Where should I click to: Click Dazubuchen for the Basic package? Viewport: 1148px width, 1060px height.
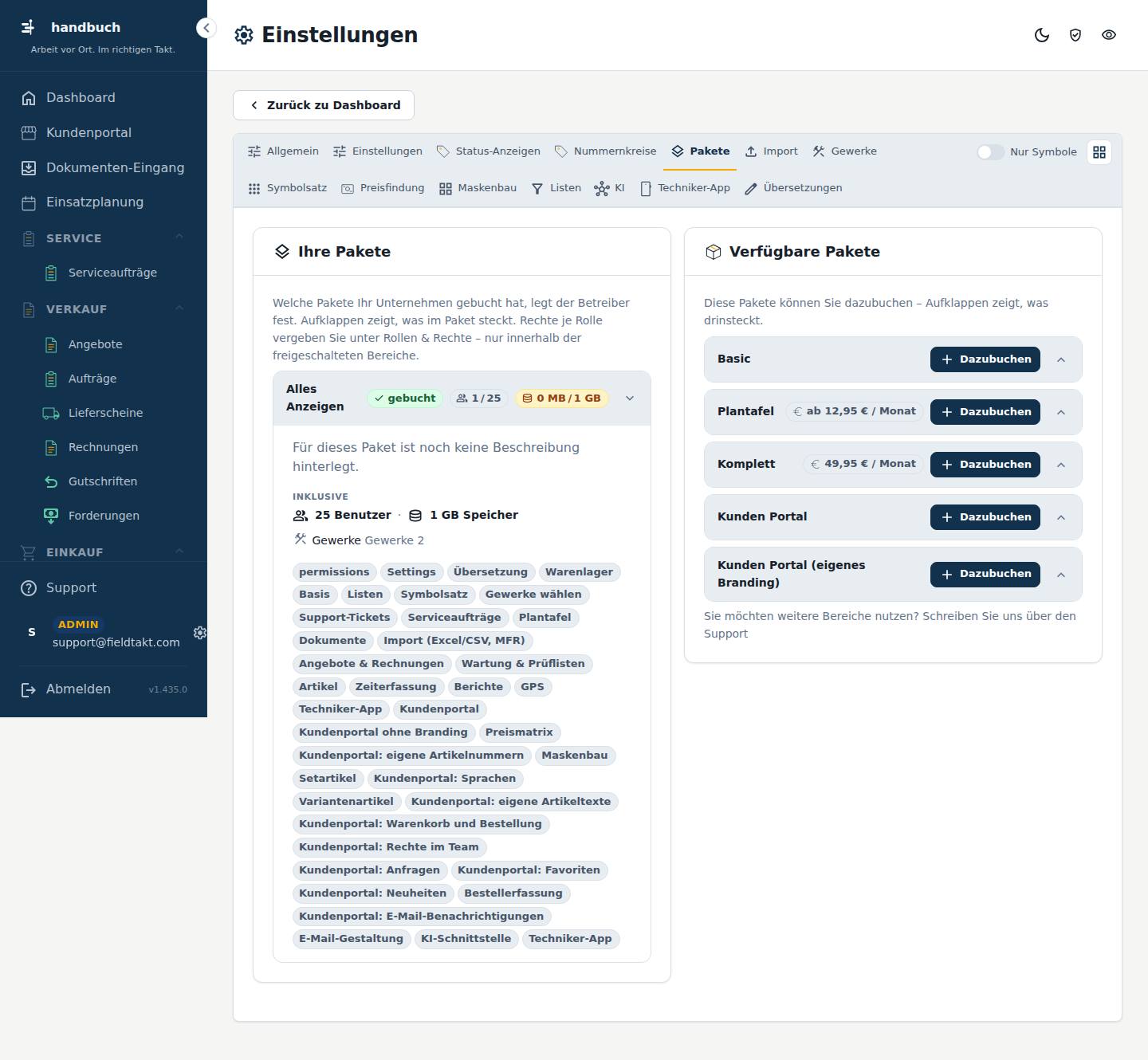[x=985, y=359]
